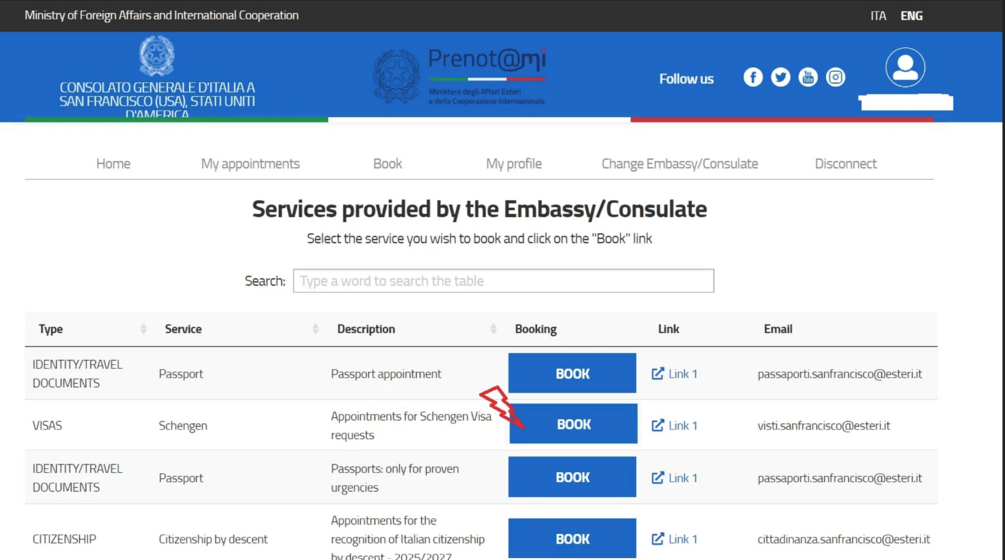Sort the table by the Type column
The height and width of the screenshot is (560, 1005).
coord(143,329)
